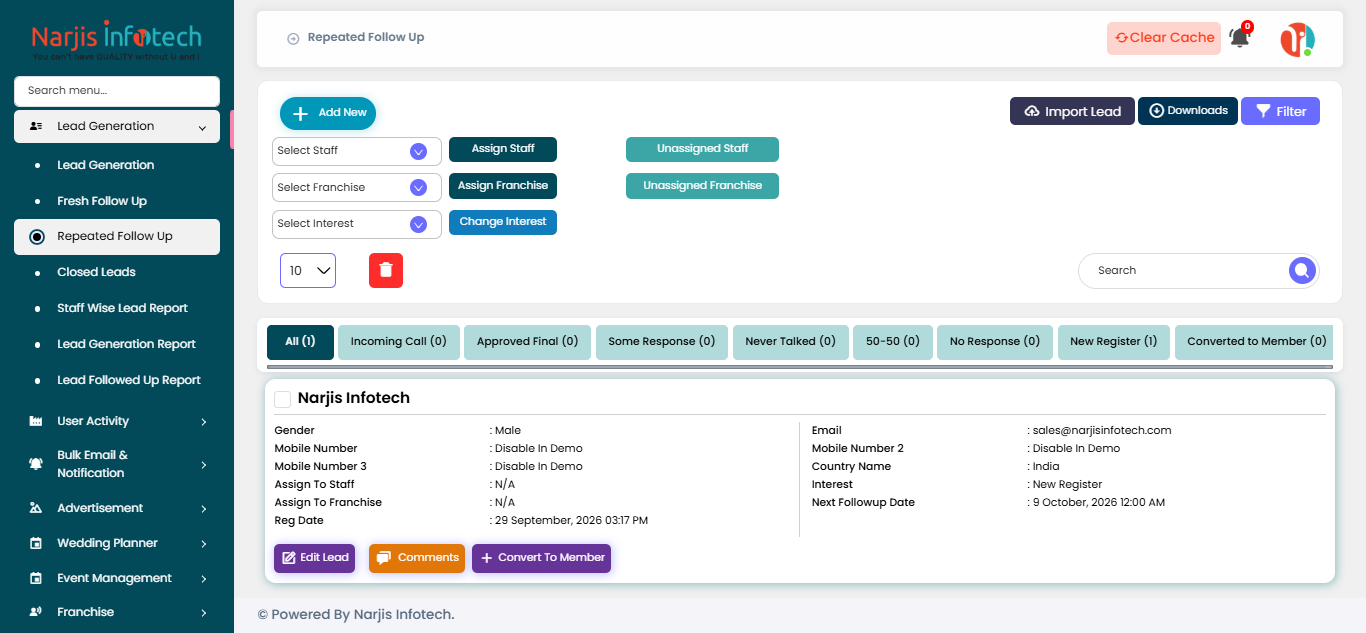Click the Edit Lead button
Image resolution: width=1366 pixels, height=633 pixels.
314,558
